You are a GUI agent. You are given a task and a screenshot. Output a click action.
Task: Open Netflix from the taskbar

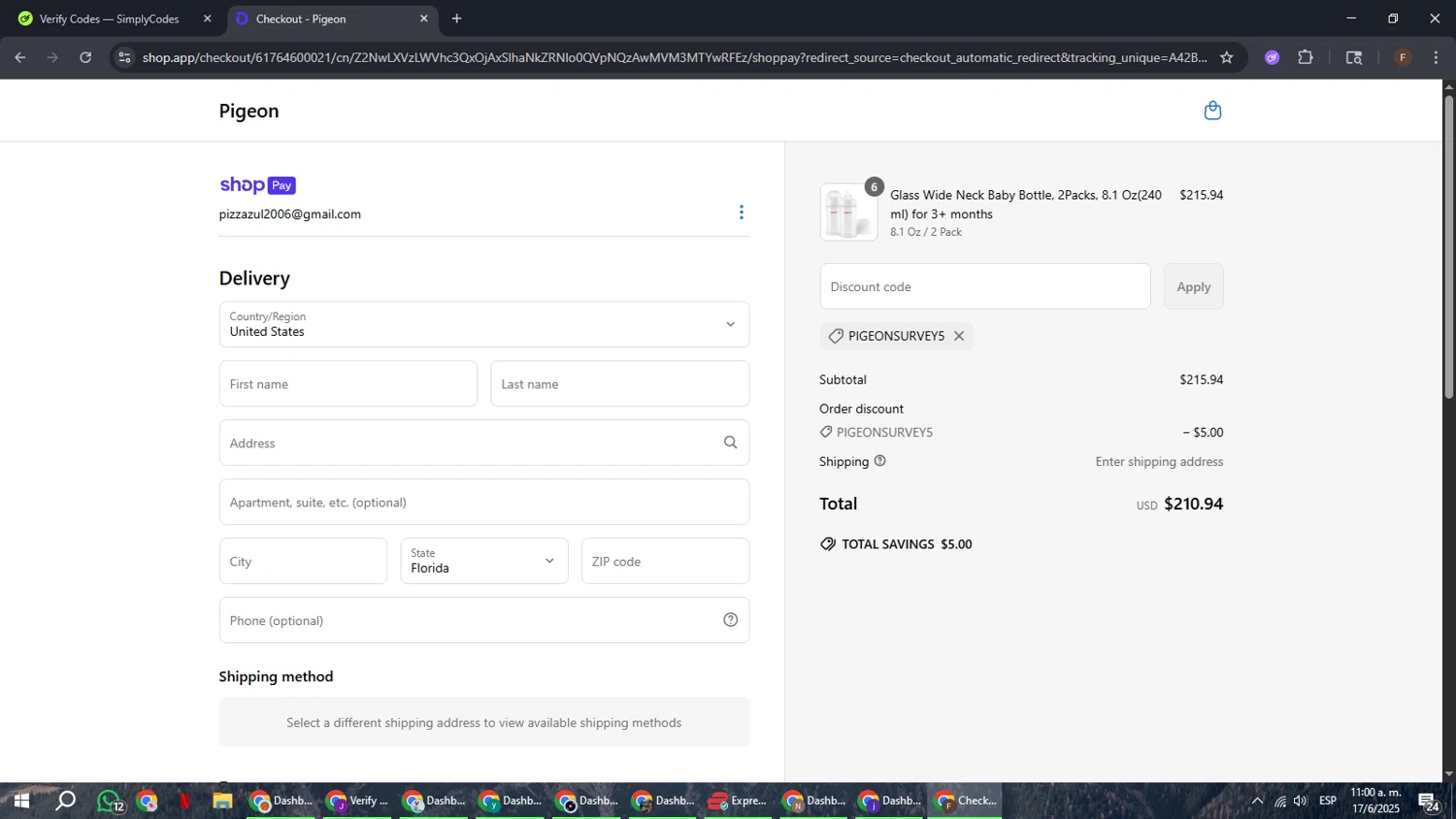click(184, 802)
